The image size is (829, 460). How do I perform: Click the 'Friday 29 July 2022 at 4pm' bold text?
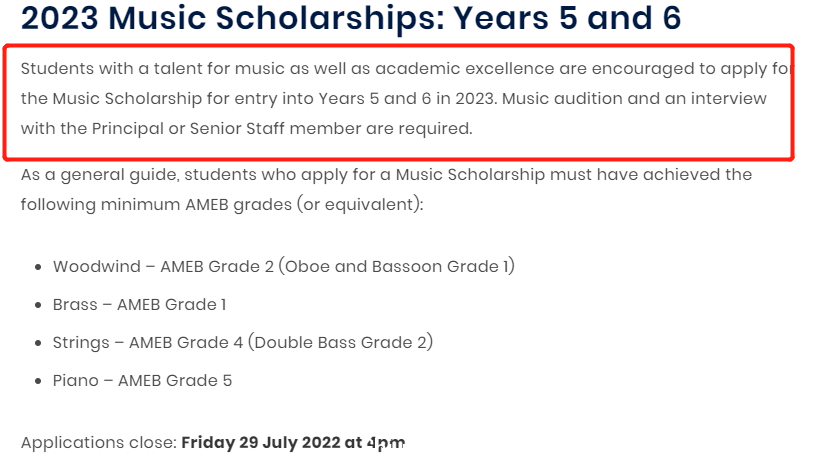[x=293, y=442]
